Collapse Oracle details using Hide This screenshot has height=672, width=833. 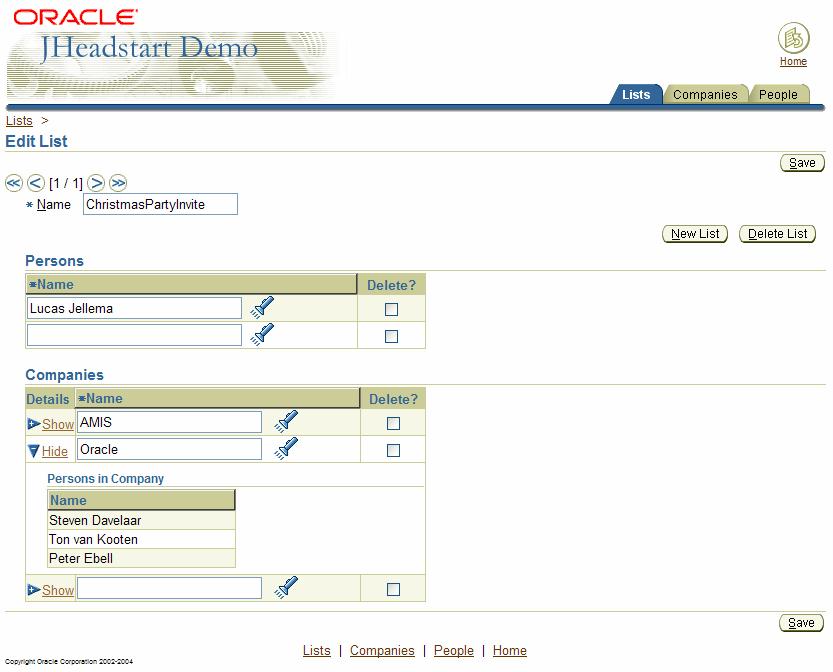click(54, 451)
